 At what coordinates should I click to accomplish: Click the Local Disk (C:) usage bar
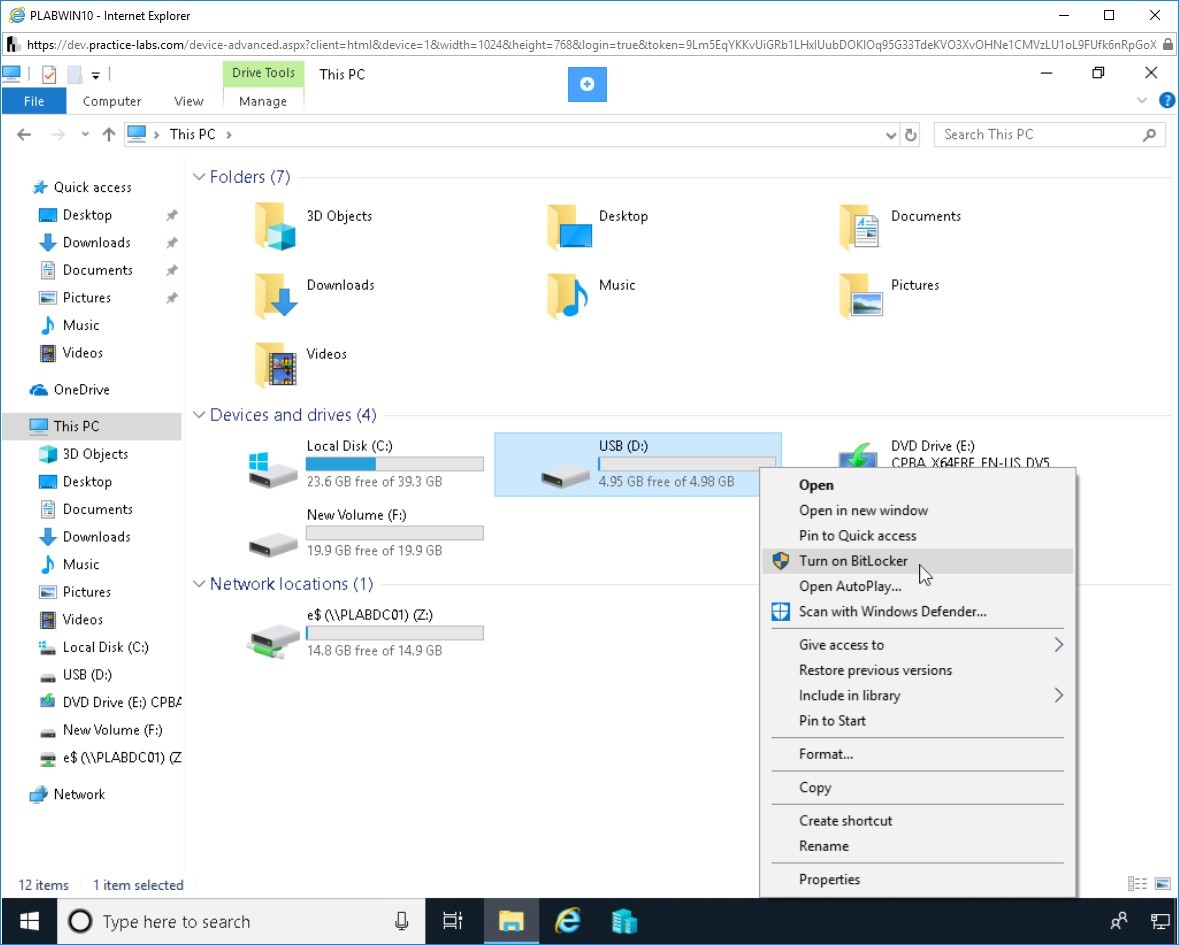coord(395,464)
